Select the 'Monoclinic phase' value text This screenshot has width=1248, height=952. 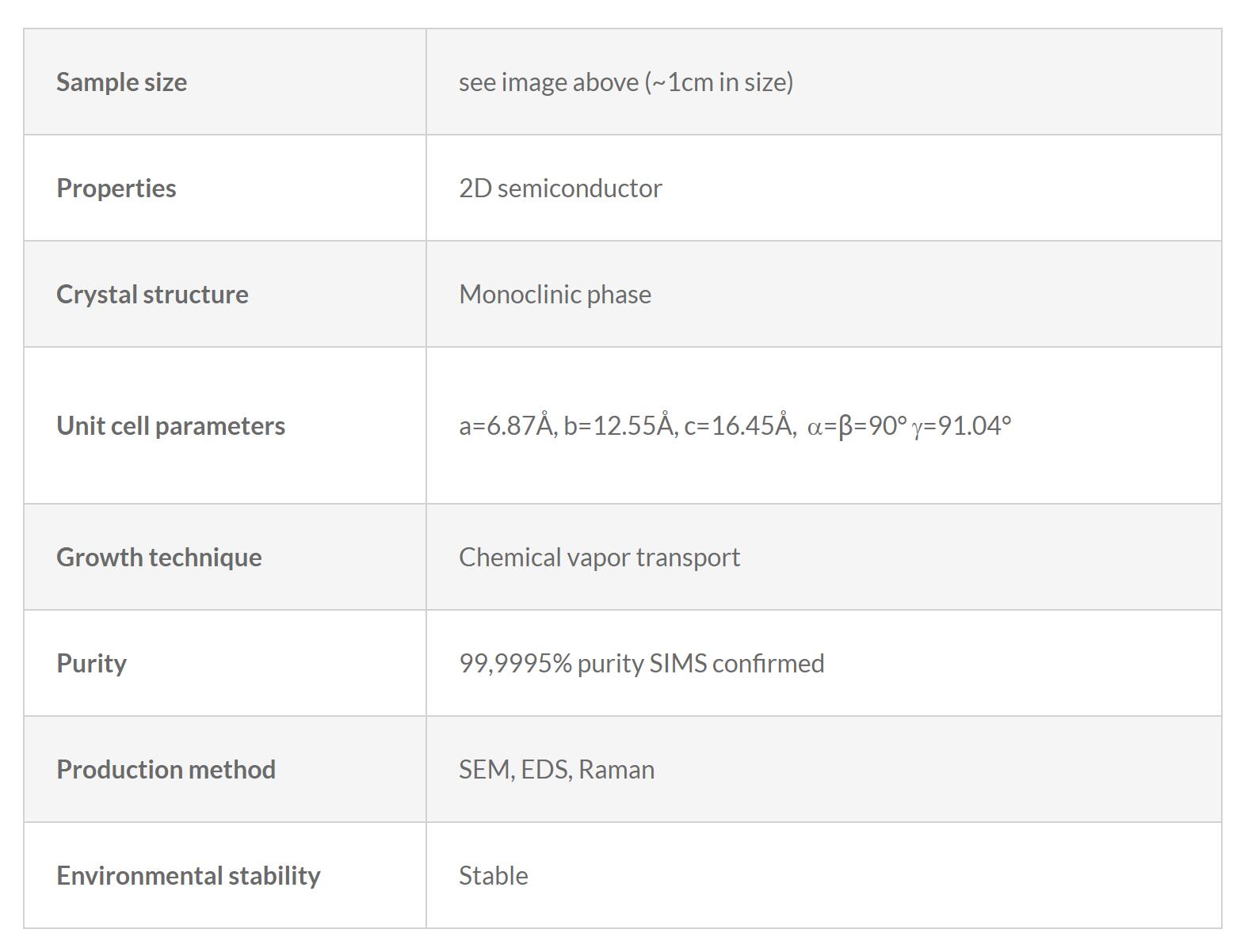point(555,295)
